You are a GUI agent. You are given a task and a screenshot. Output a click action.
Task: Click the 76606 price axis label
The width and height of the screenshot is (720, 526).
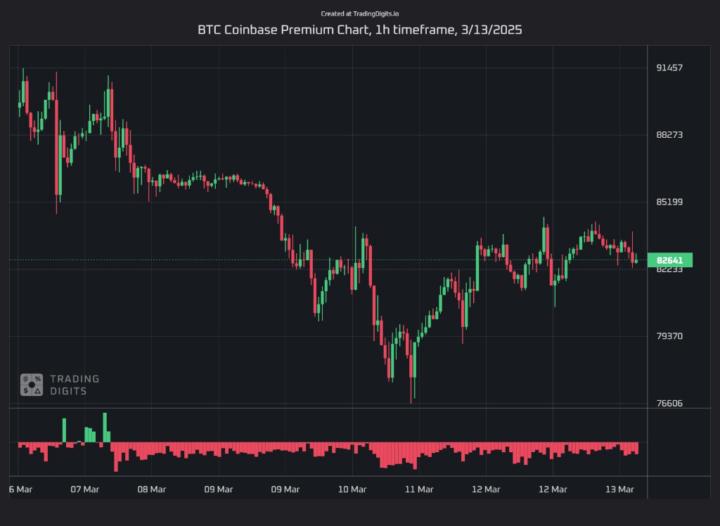coord(669,404)
